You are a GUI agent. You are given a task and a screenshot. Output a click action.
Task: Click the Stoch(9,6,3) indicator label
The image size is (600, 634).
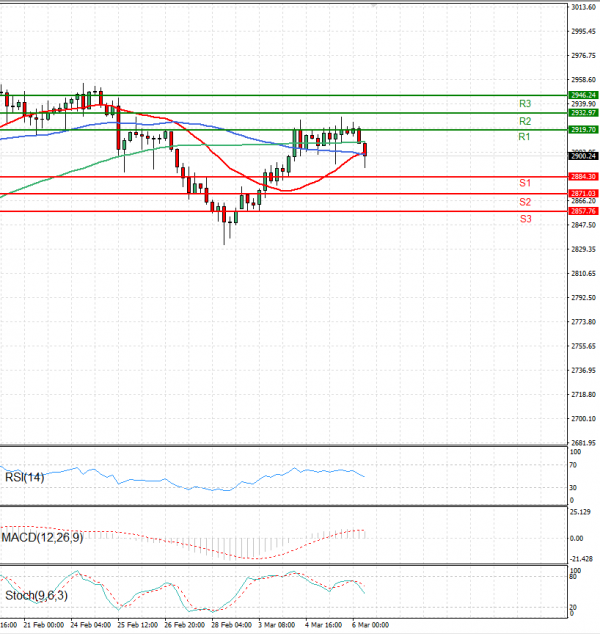pyautogui.click(x=35, y=596)
